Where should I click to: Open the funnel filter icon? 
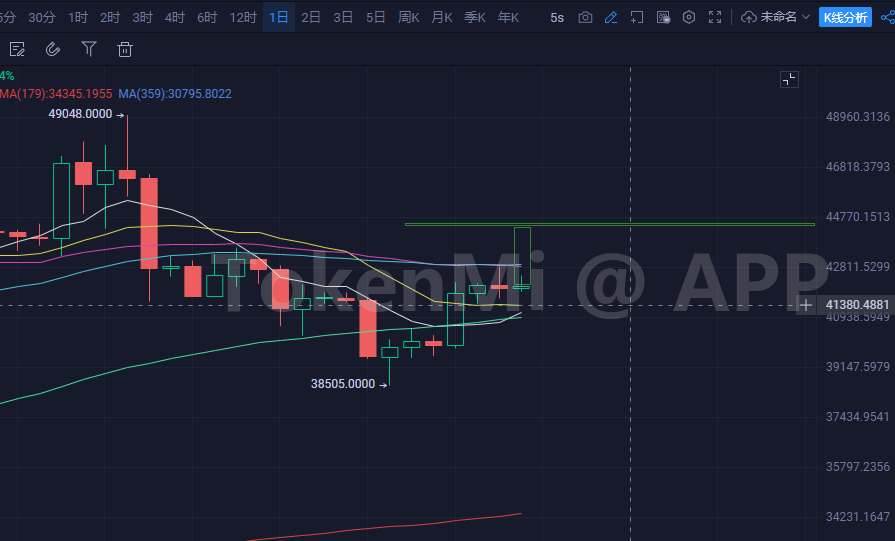pos(89,49)
